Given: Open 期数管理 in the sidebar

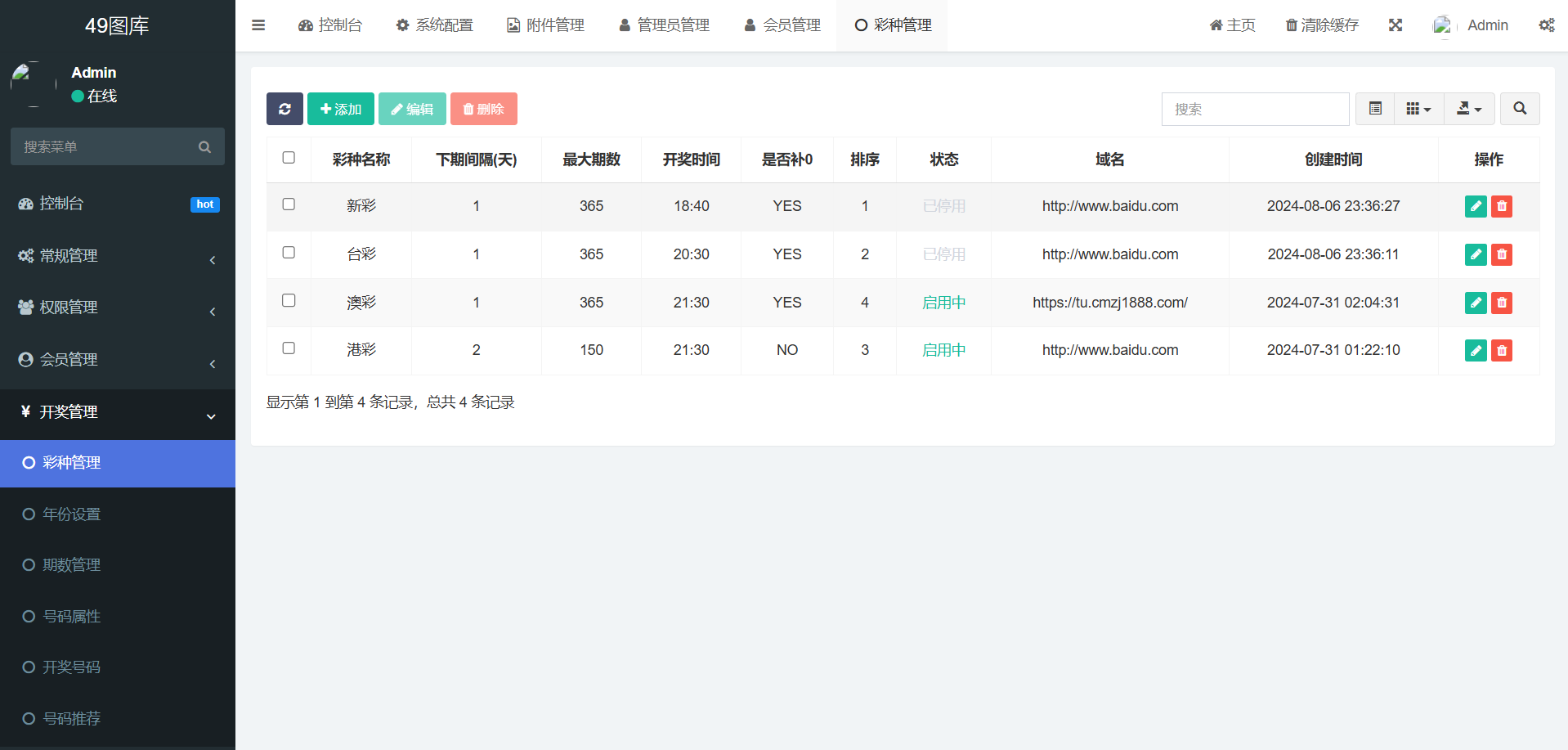Looking at the screenshot, I should [x=72, y=565].
